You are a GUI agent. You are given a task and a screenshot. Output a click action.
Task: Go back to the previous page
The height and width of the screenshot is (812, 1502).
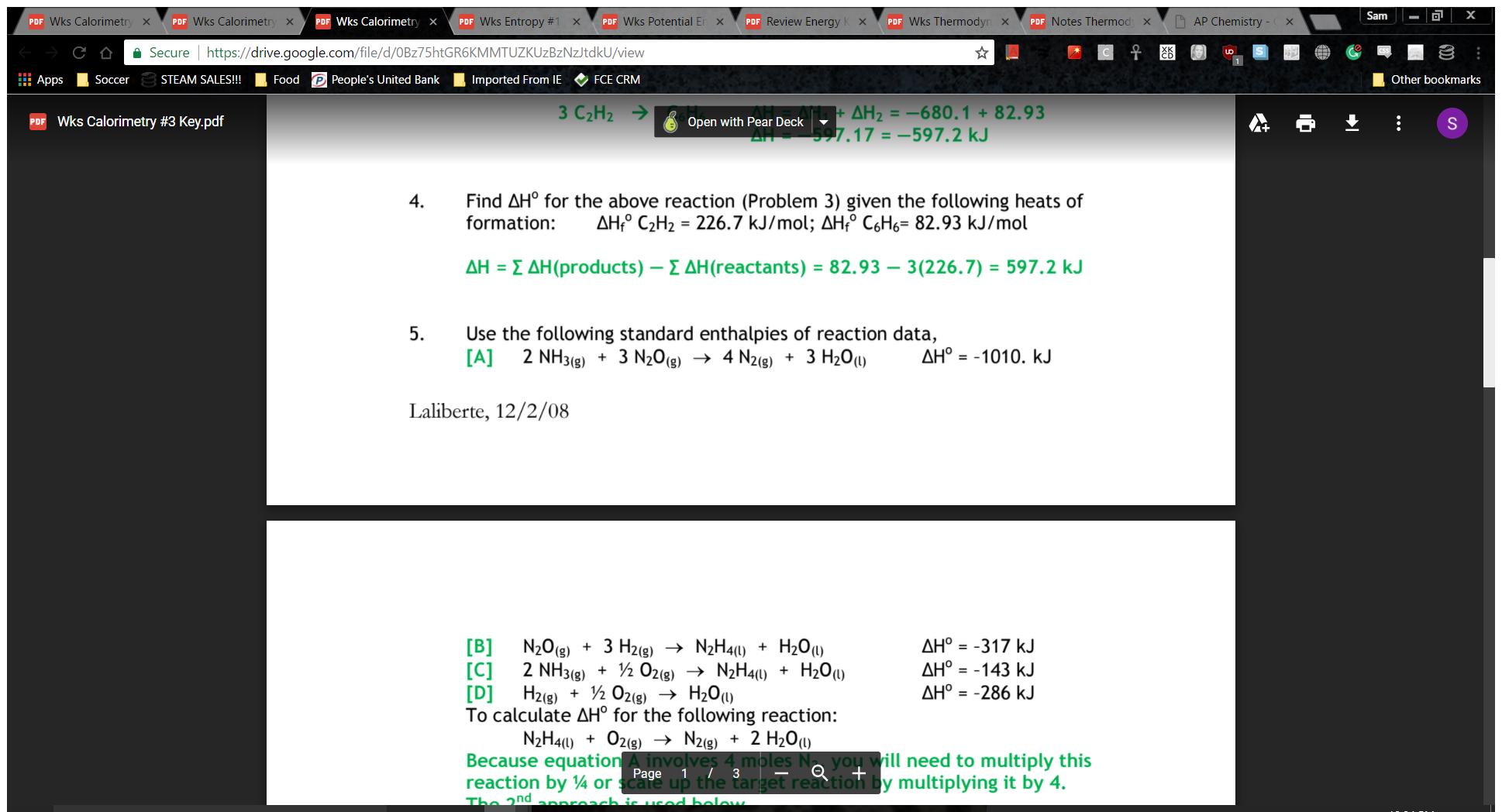click(x=25, y=53)
